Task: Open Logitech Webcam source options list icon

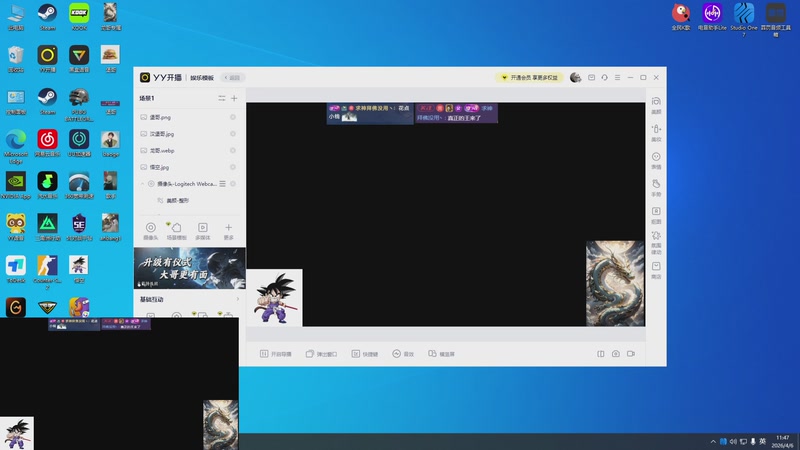Action: click(222, 184)
